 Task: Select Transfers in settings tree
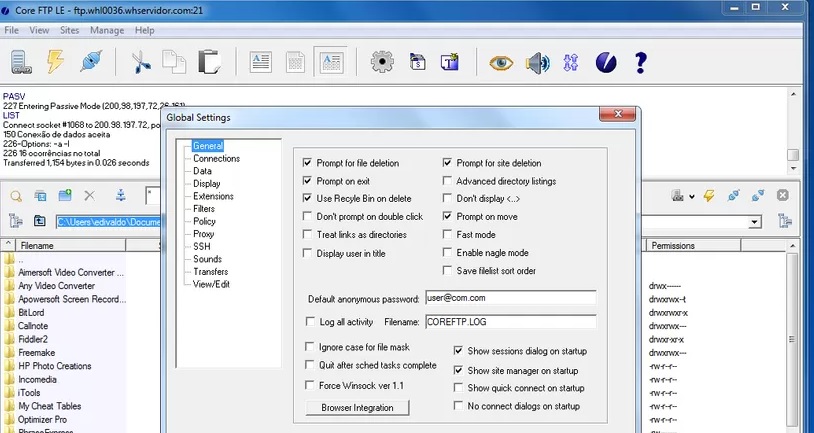tap(211, 272)
